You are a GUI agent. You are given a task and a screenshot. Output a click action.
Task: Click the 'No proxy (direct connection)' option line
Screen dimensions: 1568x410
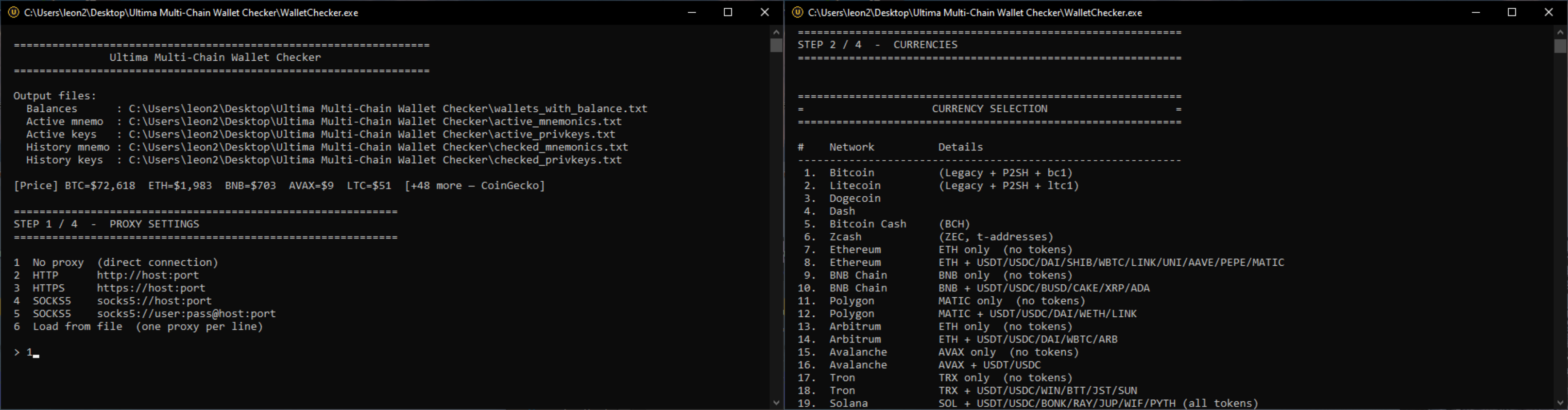pyautogui.click(x=116, y=262)
